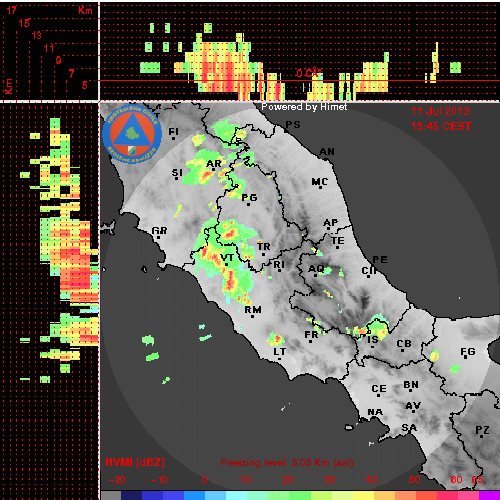Click the time stamp "13:45 CEST"
Screen dimensions: 500x500
click(441, 126)
